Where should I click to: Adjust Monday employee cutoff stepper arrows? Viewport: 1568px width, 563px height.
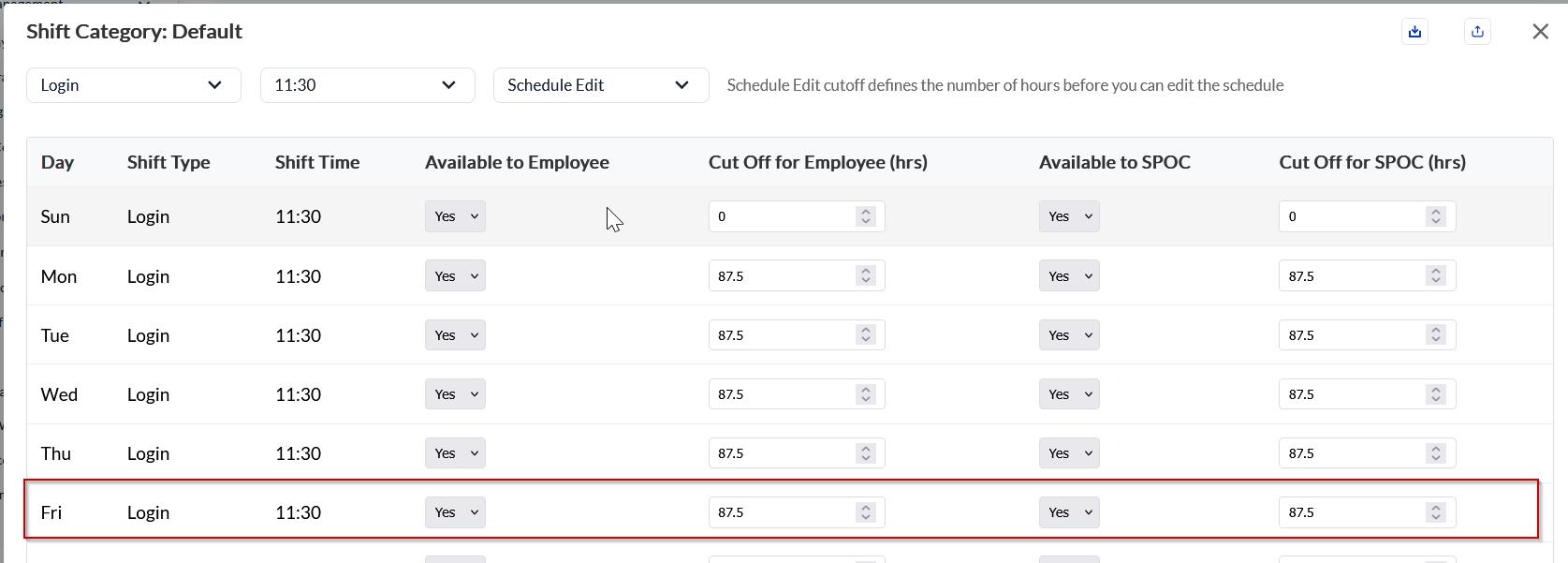click(866, 276)
